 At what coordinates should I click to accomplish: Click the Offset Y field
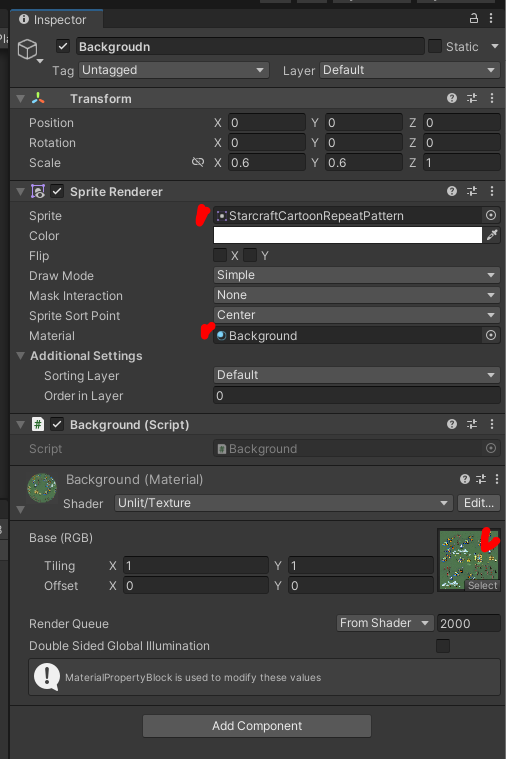361,586
